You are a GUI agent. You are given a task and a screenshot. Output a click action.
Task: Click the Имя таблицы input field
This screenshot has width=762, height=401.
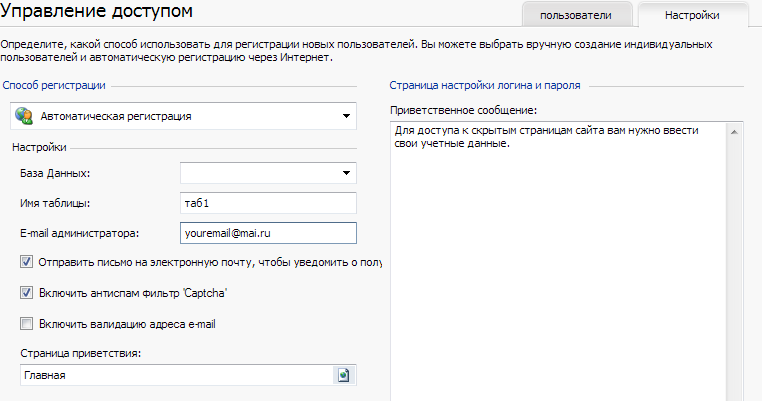click(268, 203)
